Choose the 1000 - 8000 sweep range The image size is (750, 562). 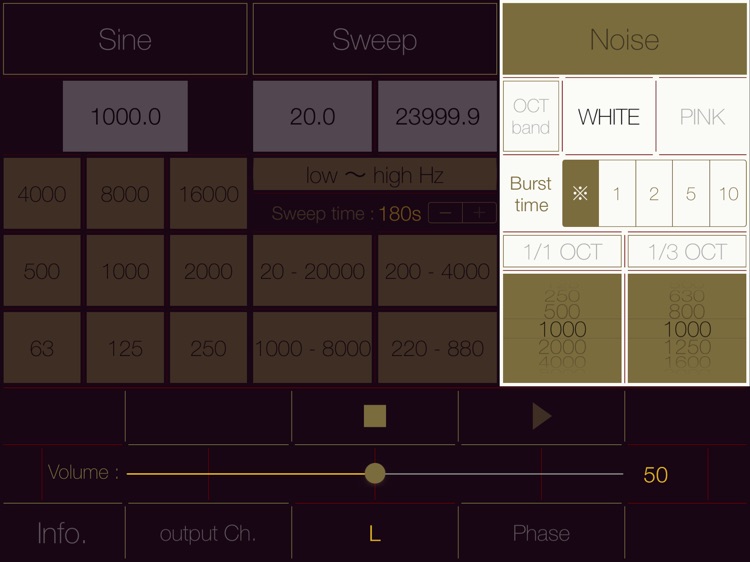pos(312,348)
